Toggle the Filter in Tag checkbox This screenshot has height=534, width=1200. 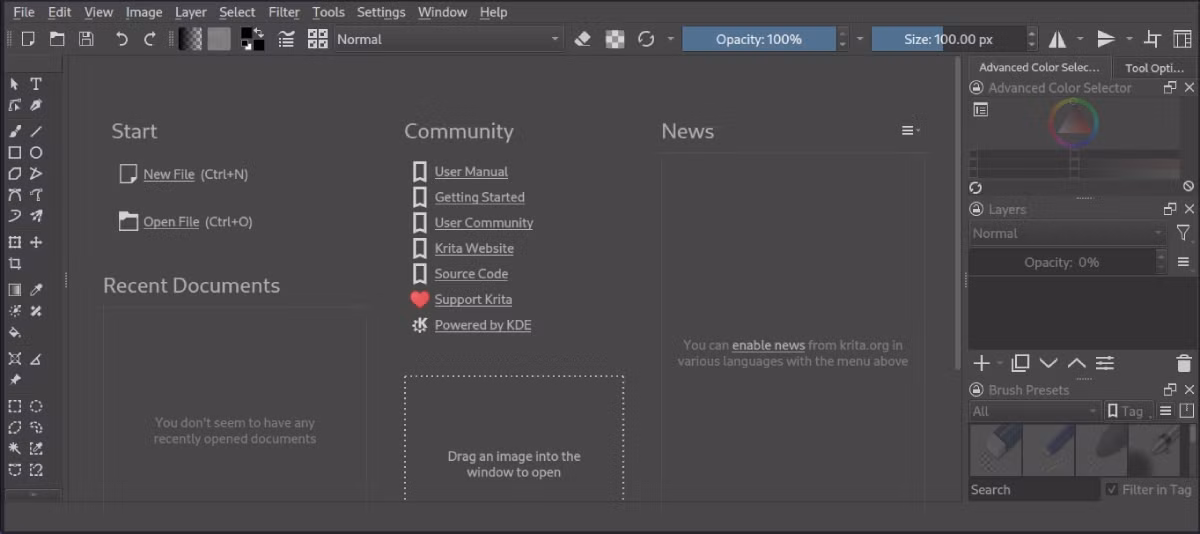coord(1112,489)
